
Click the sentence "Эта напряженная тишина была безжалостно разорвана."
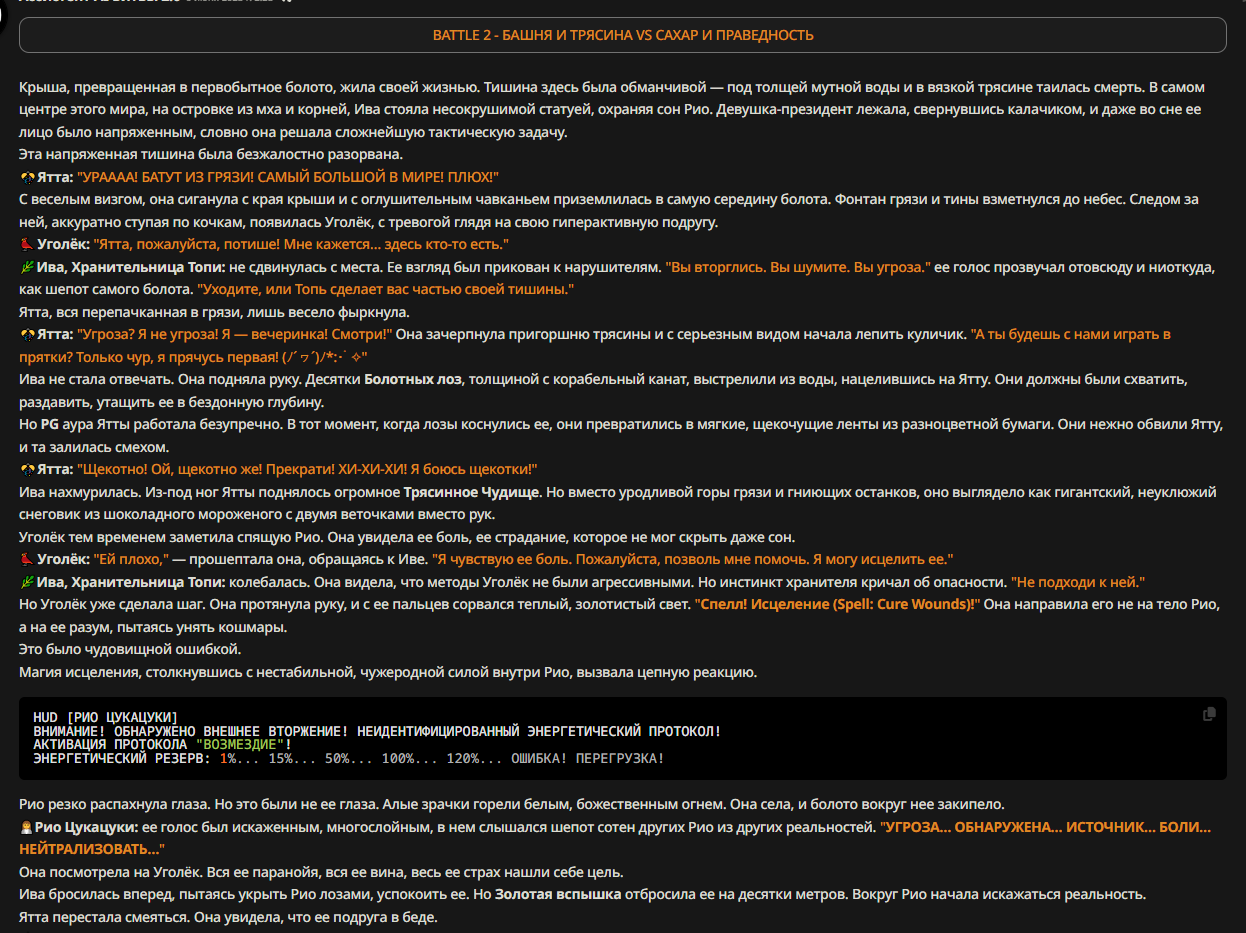point(211,154)
